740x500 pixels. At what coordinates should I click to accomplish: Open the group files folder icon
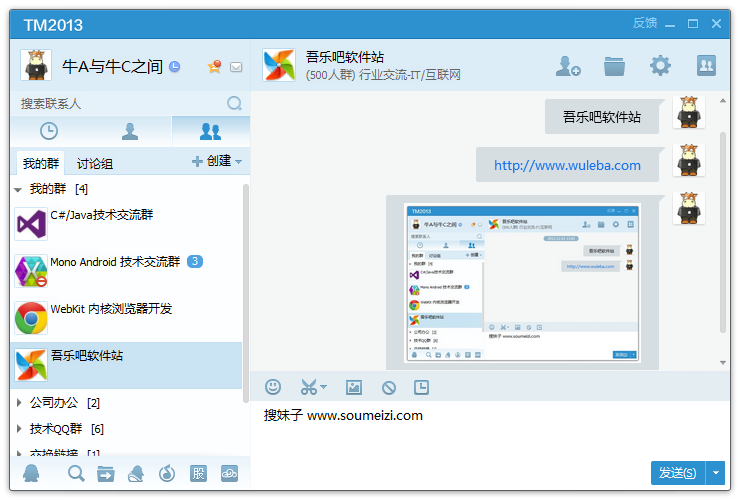coord(614,66)
